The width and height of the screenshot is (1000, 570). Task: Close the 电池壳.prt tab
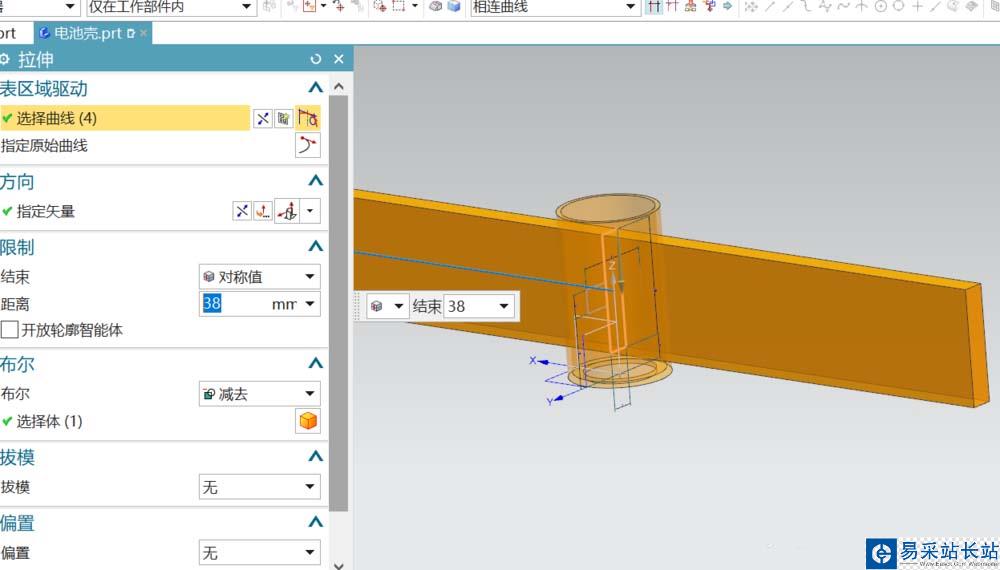[x=144, y=33]
